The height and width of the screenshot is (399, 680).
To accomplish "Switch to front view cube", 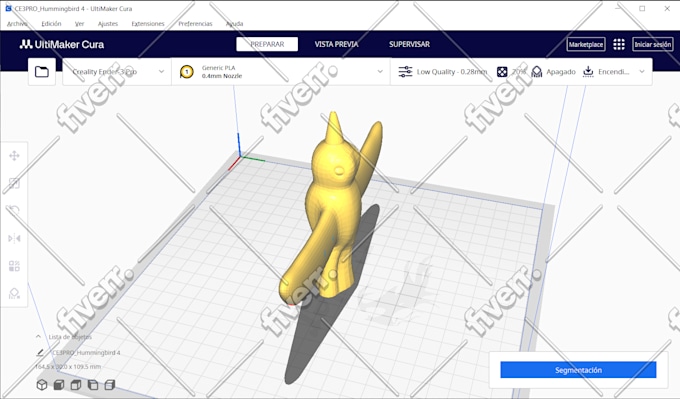I will [x=59, y=385].
